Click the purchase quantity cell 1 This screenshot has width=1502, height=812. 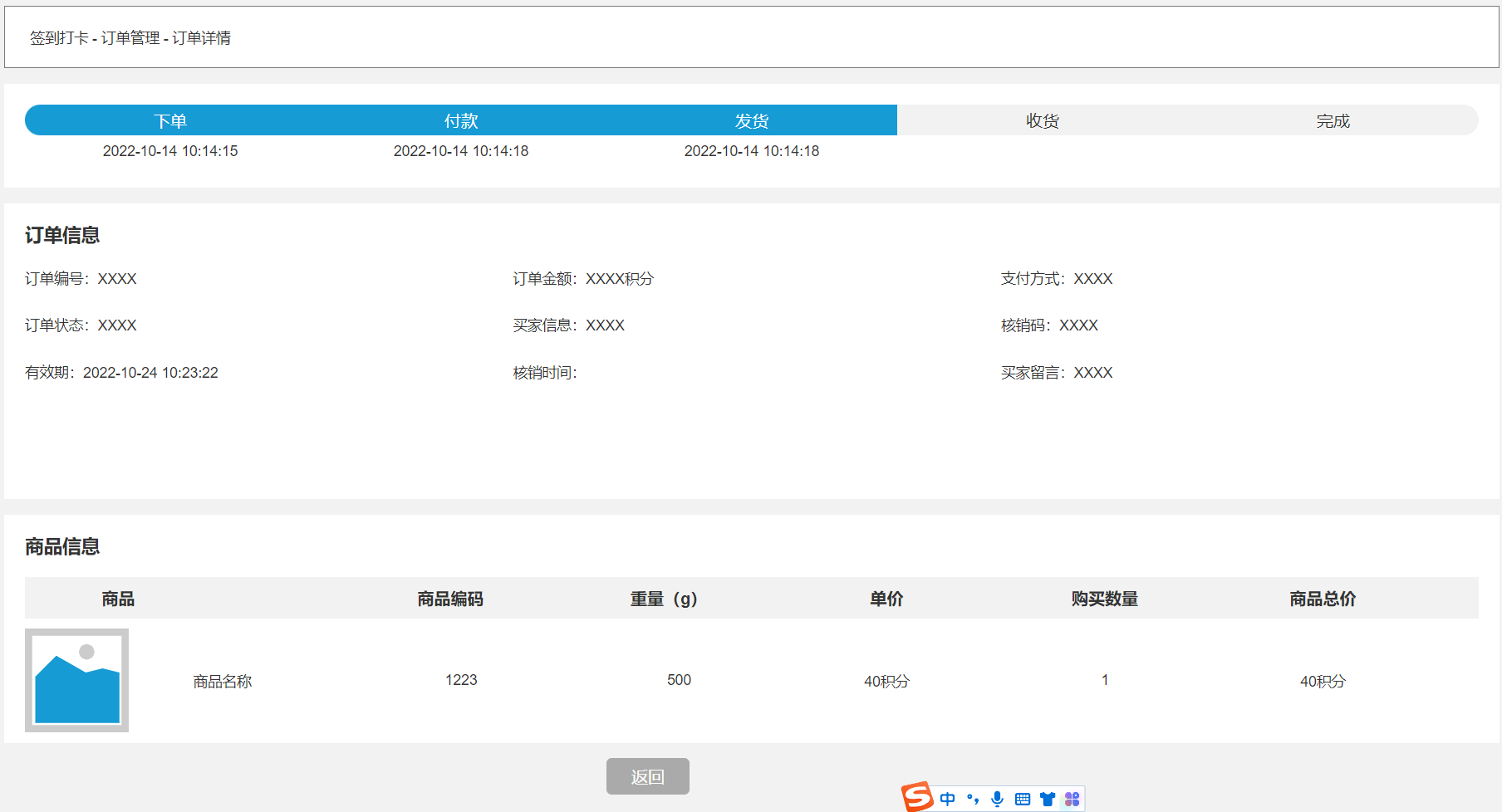(x=1105, y=680)
